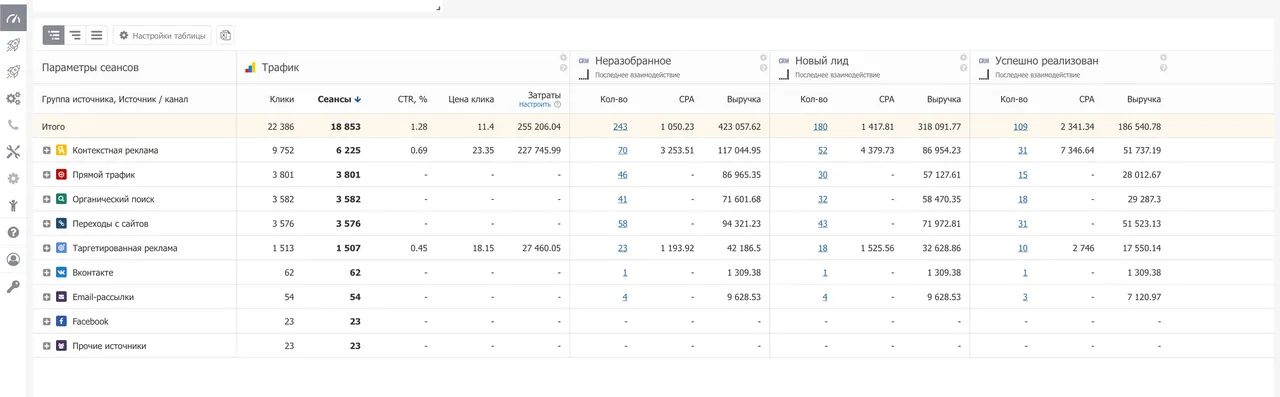
Task: Expand the Контекстная реклама row
Action: tap(46, 150)
